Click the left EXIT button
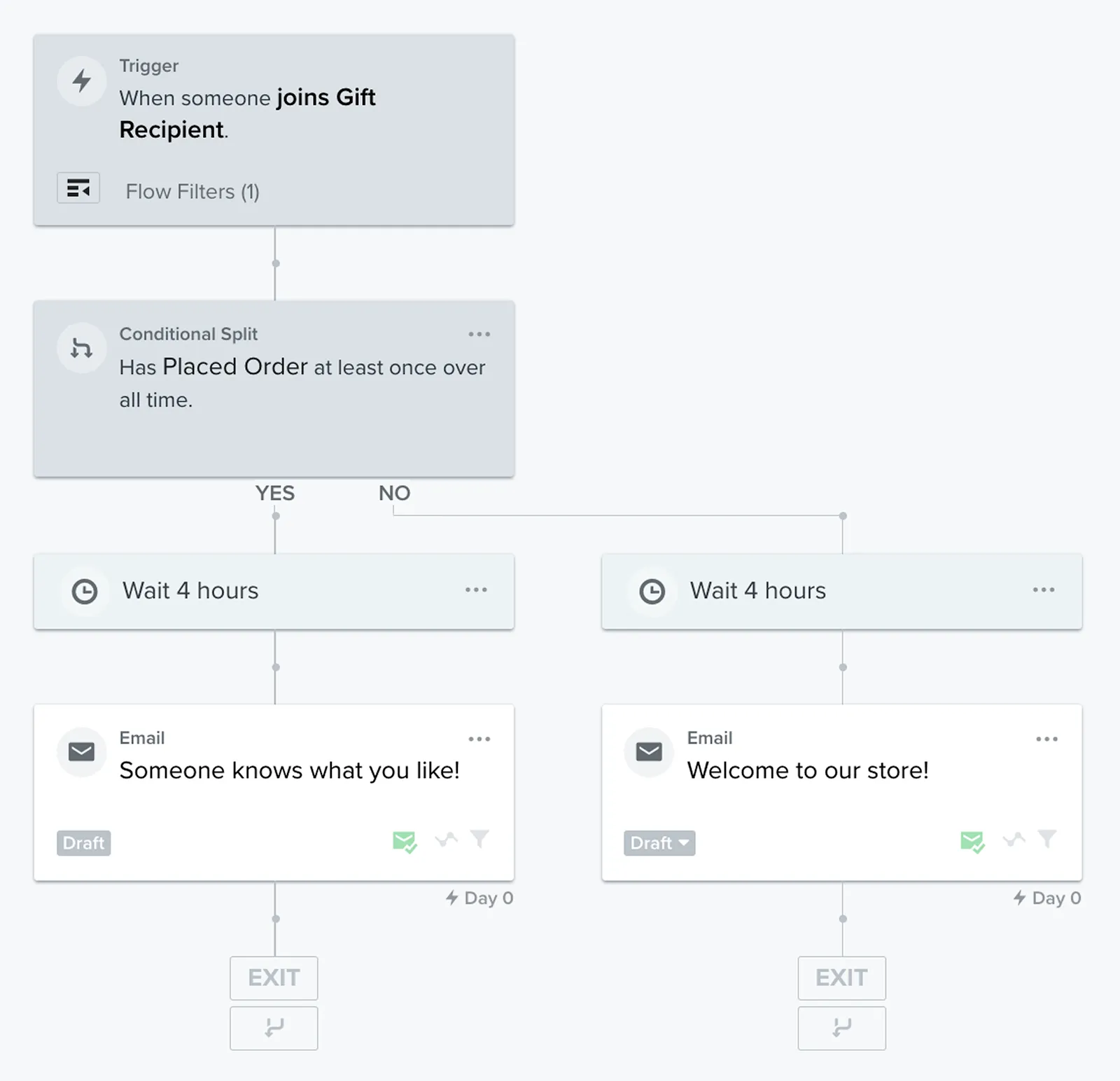 (x=274, y=978)
